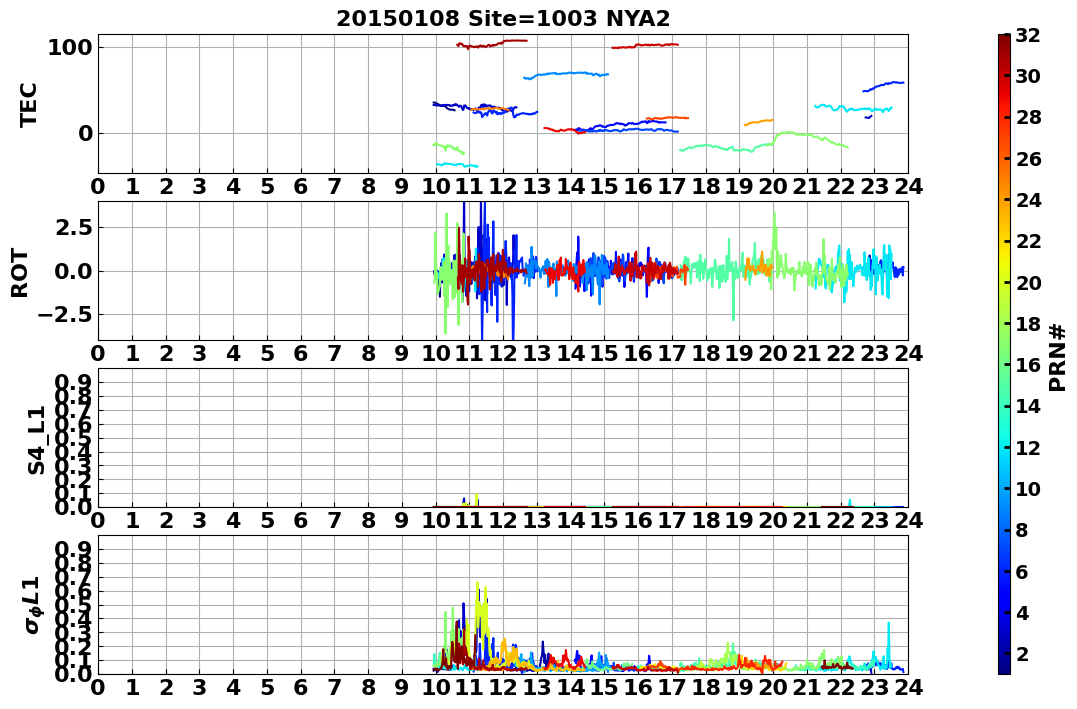
Task: Select colorbar tick label 12
Action: (1028, 447)
